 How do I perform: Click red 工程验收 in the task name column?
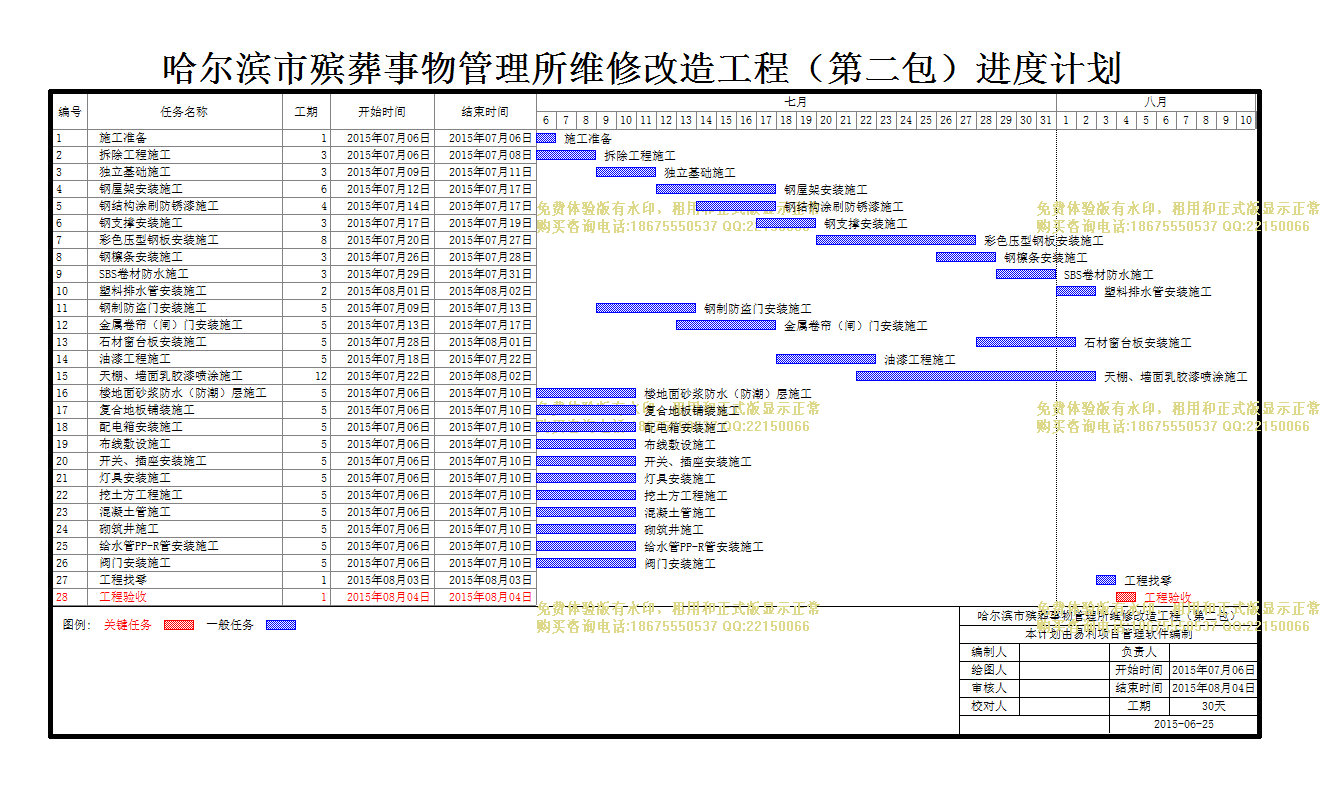[123, 597]
